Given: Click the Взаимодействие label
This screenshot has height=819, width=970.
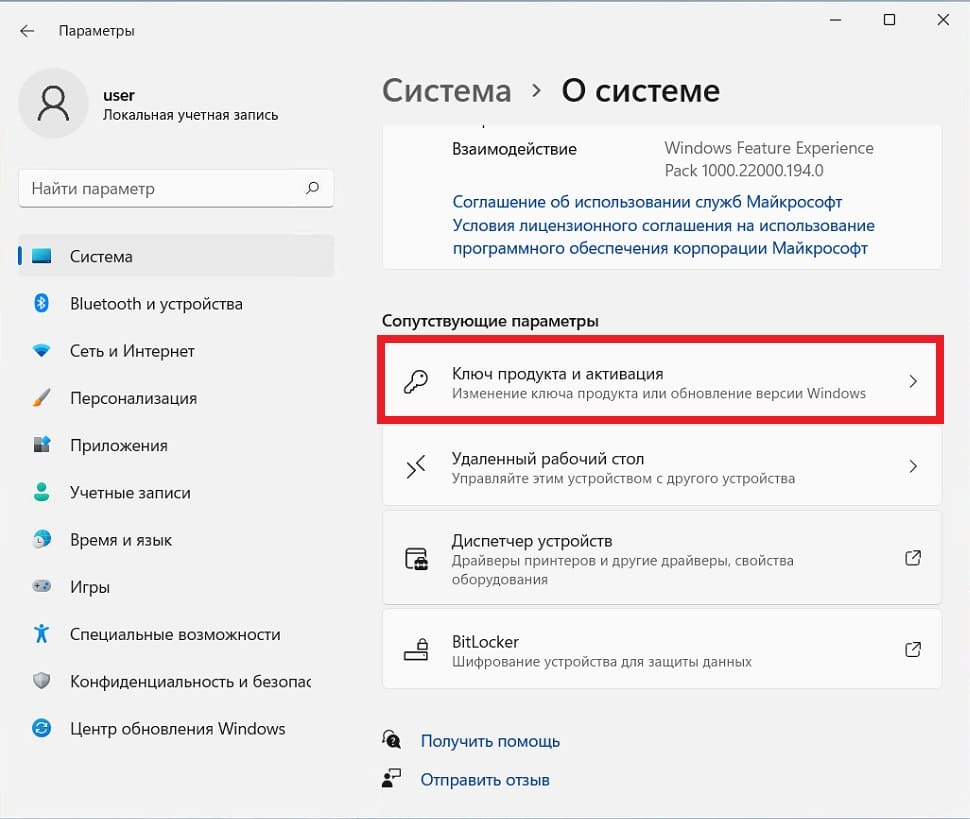Looking at the screenshot, I should (514, 148).
